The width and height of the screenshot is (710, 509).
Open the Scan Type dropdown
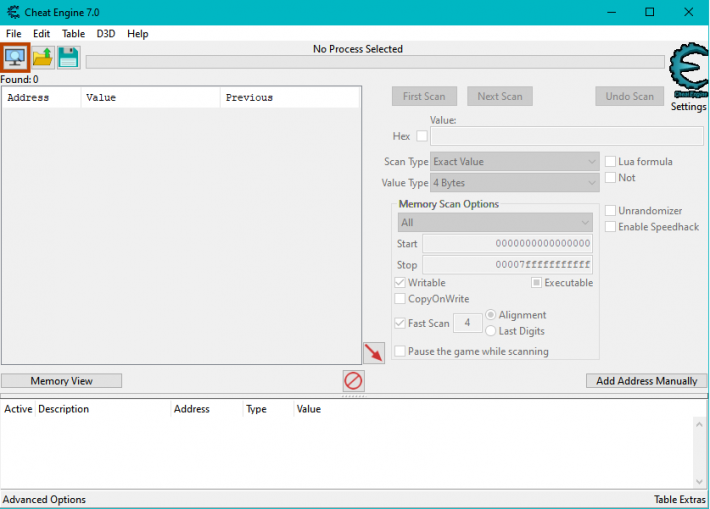tap(514, 162)
